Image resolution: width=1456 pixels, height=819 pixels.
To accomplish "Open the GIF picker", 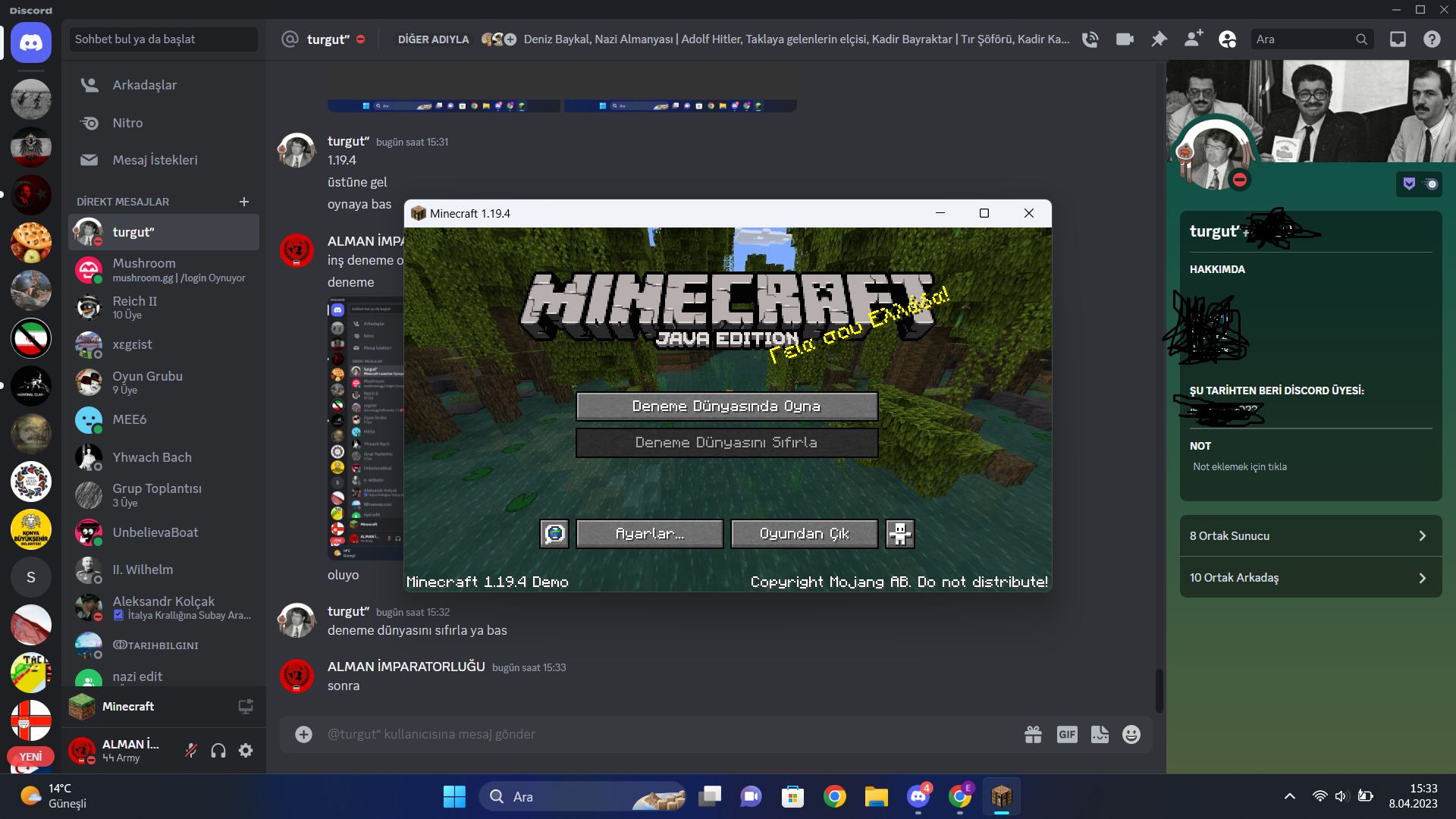I will point(1067,734).
